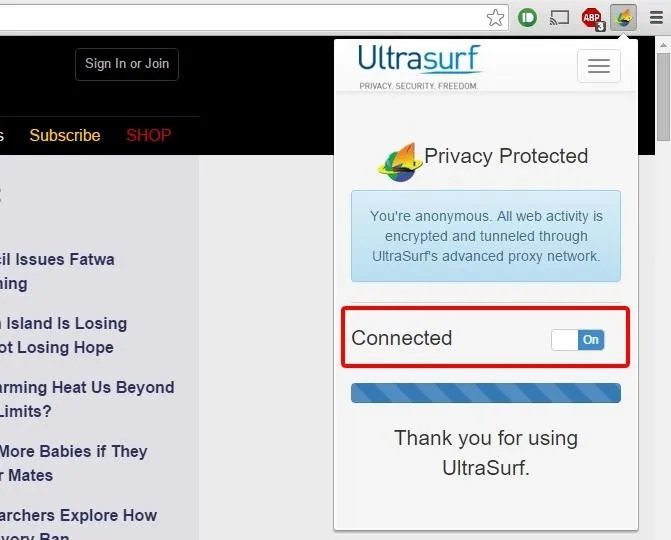The width and height of the screenshot is (671, 540).
Task: Click the UltraSurf extension toolbar icon
Action: pos(623,18)
